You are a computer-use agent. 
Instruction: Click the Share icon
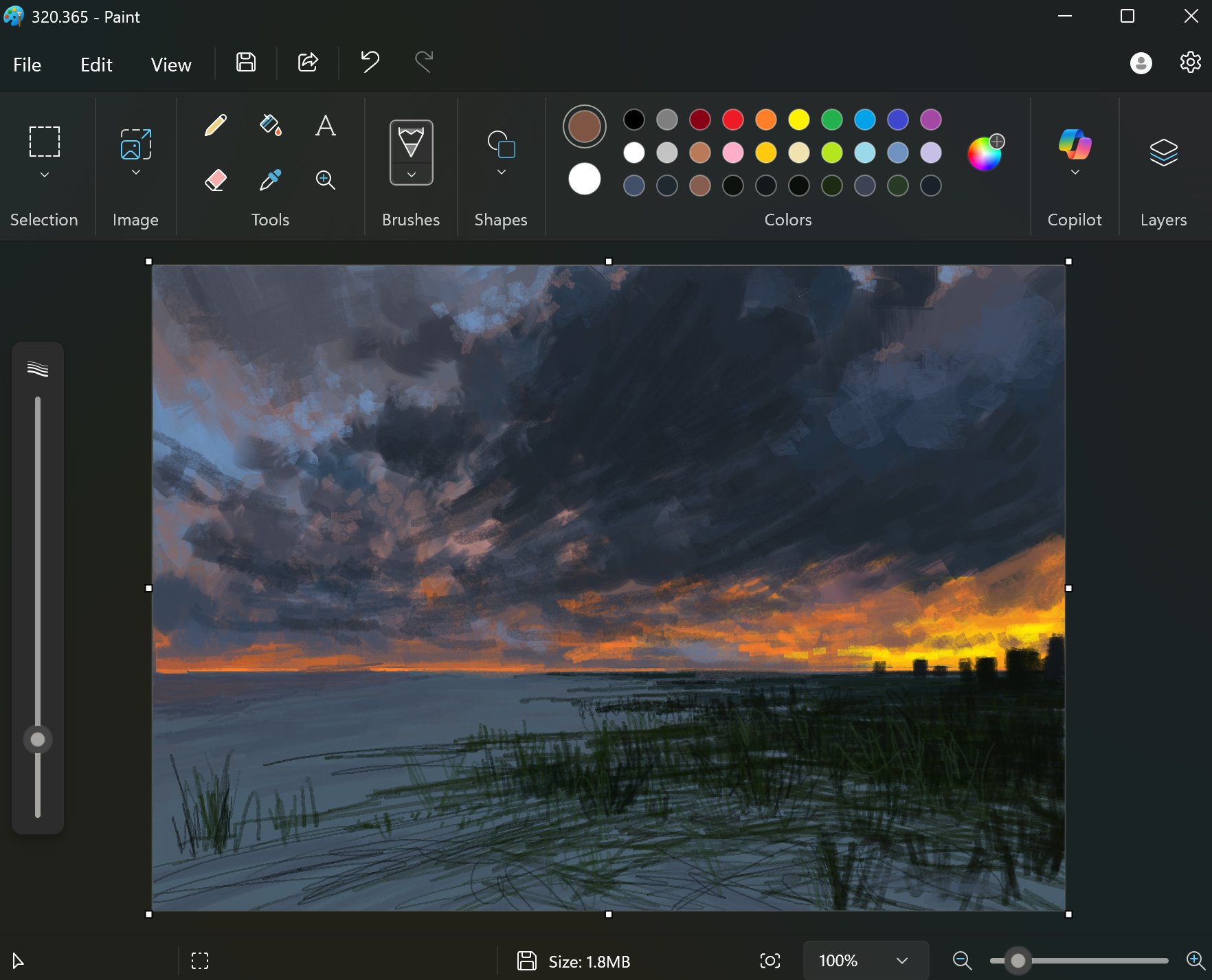(x=308, y=63)
